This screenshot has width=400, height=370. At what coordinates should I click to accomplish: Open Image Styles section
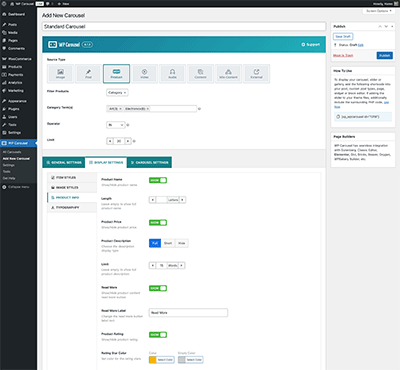coord(72,188)
